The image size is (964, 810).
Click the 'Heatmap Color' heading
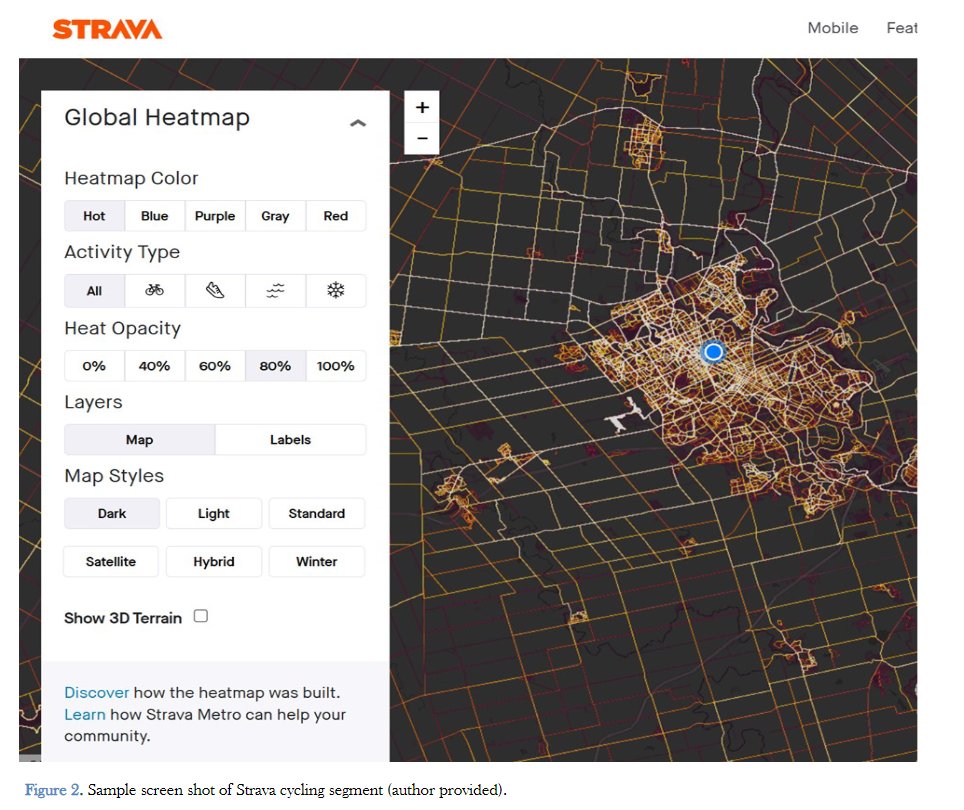(x=131, y=178)
